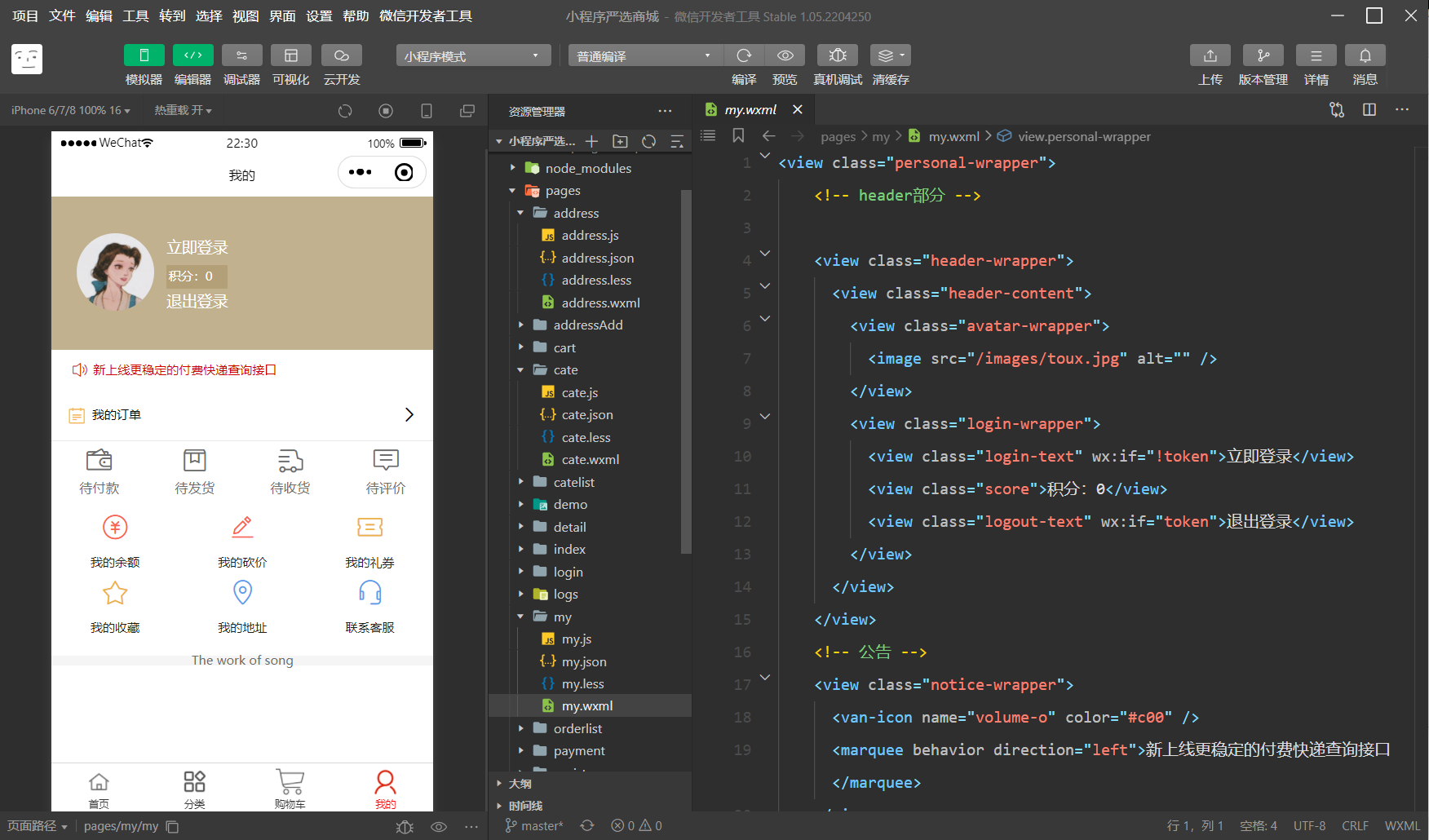
Task: Open explorer more options ellipsis
Action: pos(666,111)
